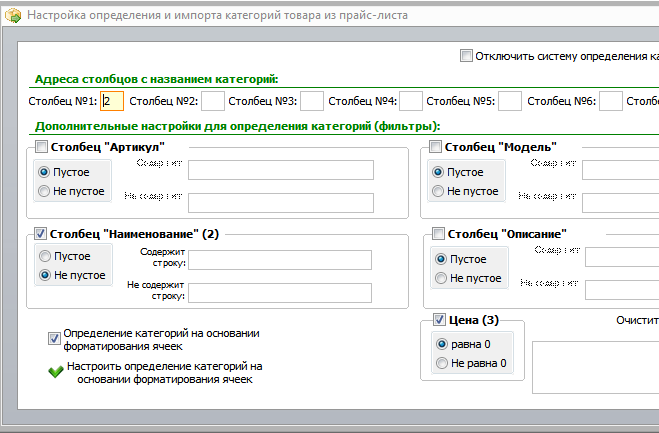Select Пустое radio in Описание group

click(x=440, y=259)
